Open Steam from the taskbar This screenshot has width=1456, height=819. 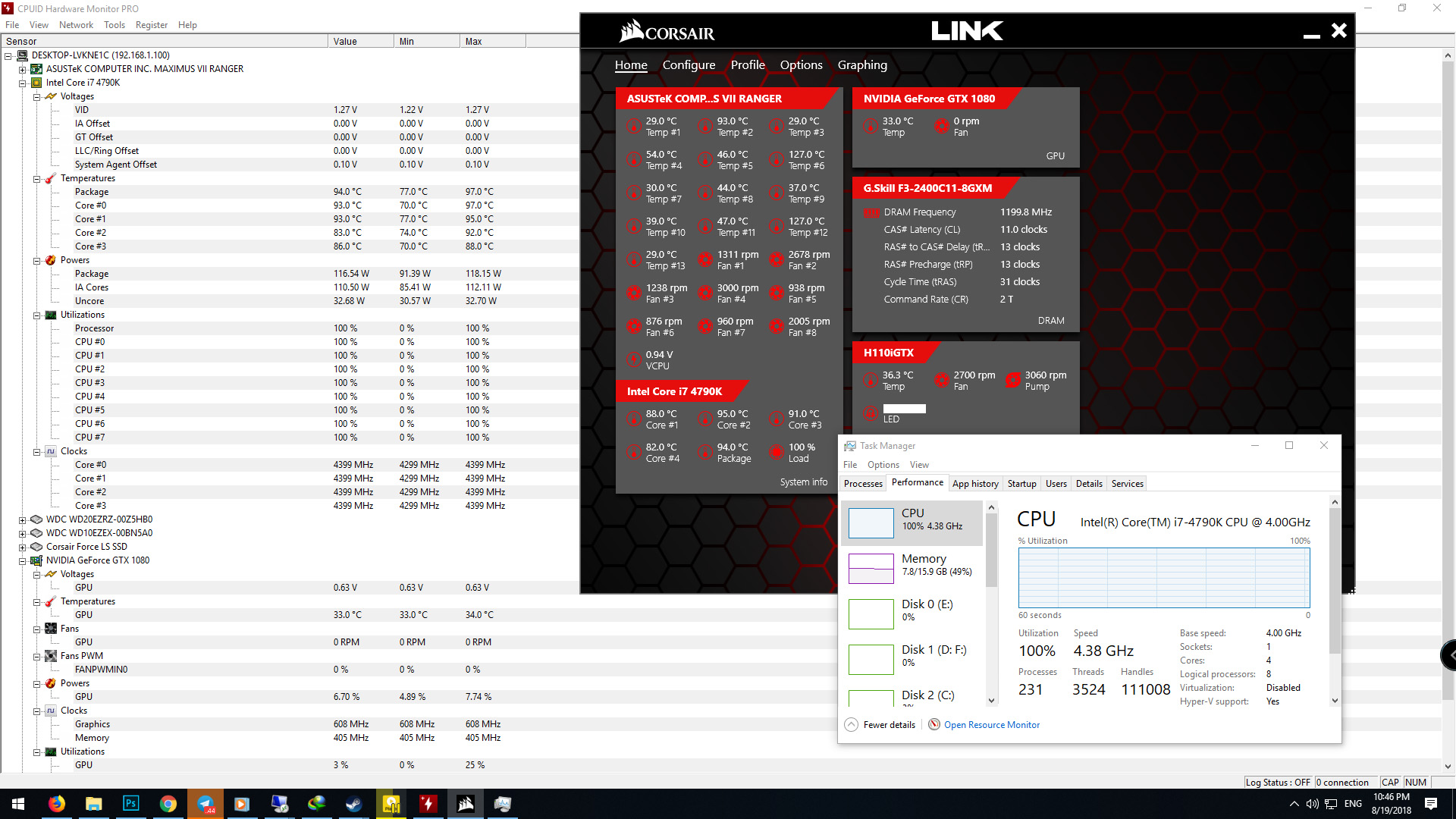354,804
